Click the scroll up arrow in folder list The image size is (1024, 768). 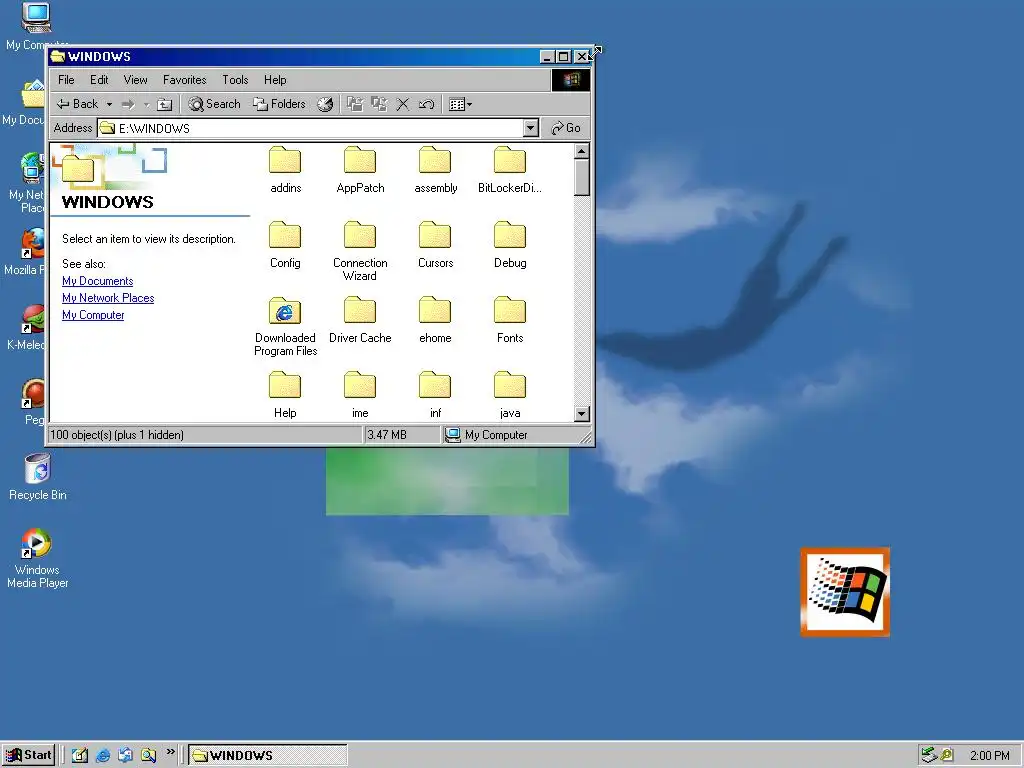point(582,152)
